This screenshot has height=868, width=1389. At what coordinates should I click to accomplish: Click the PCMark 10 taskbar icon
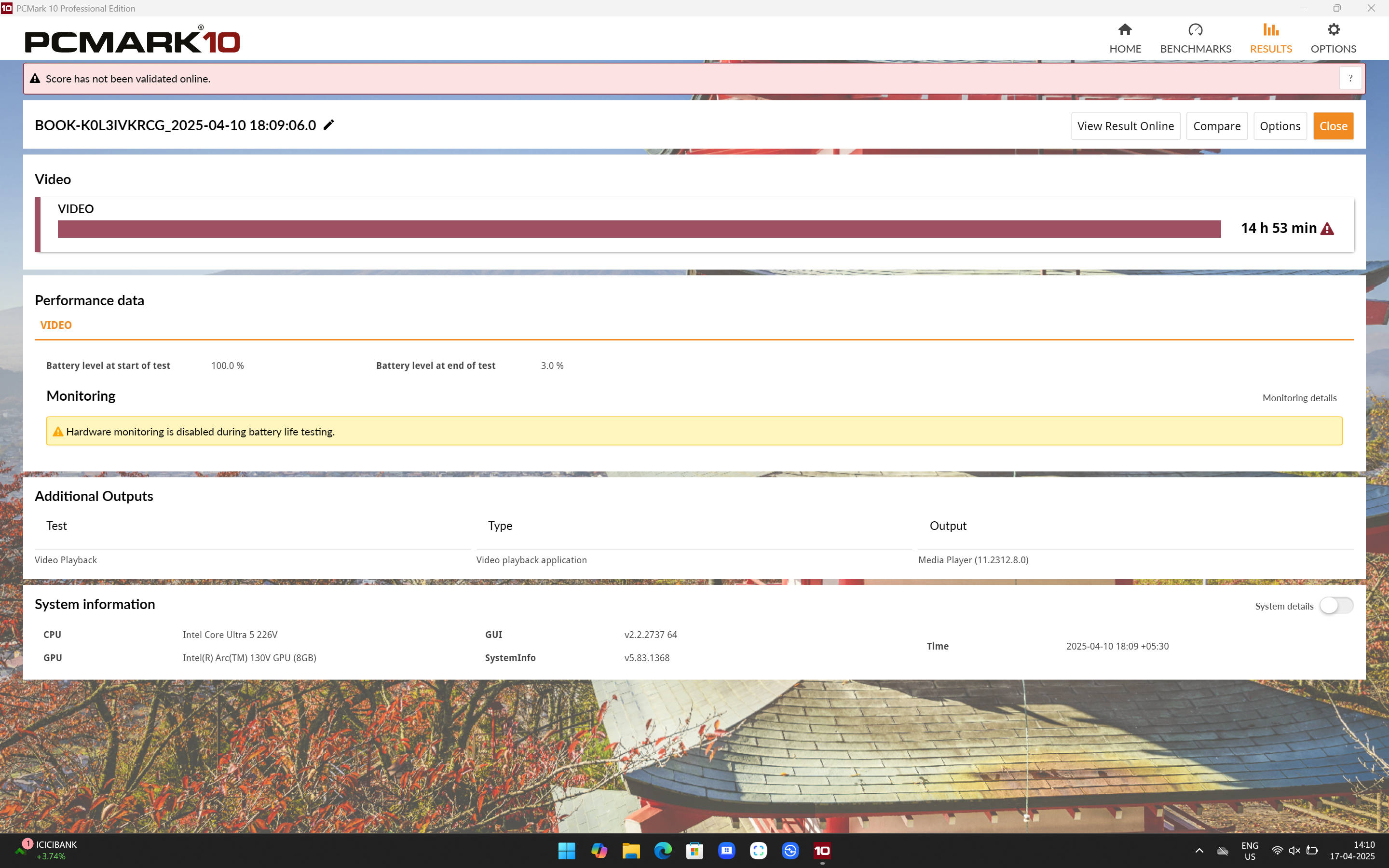click(x=822, y=851)
